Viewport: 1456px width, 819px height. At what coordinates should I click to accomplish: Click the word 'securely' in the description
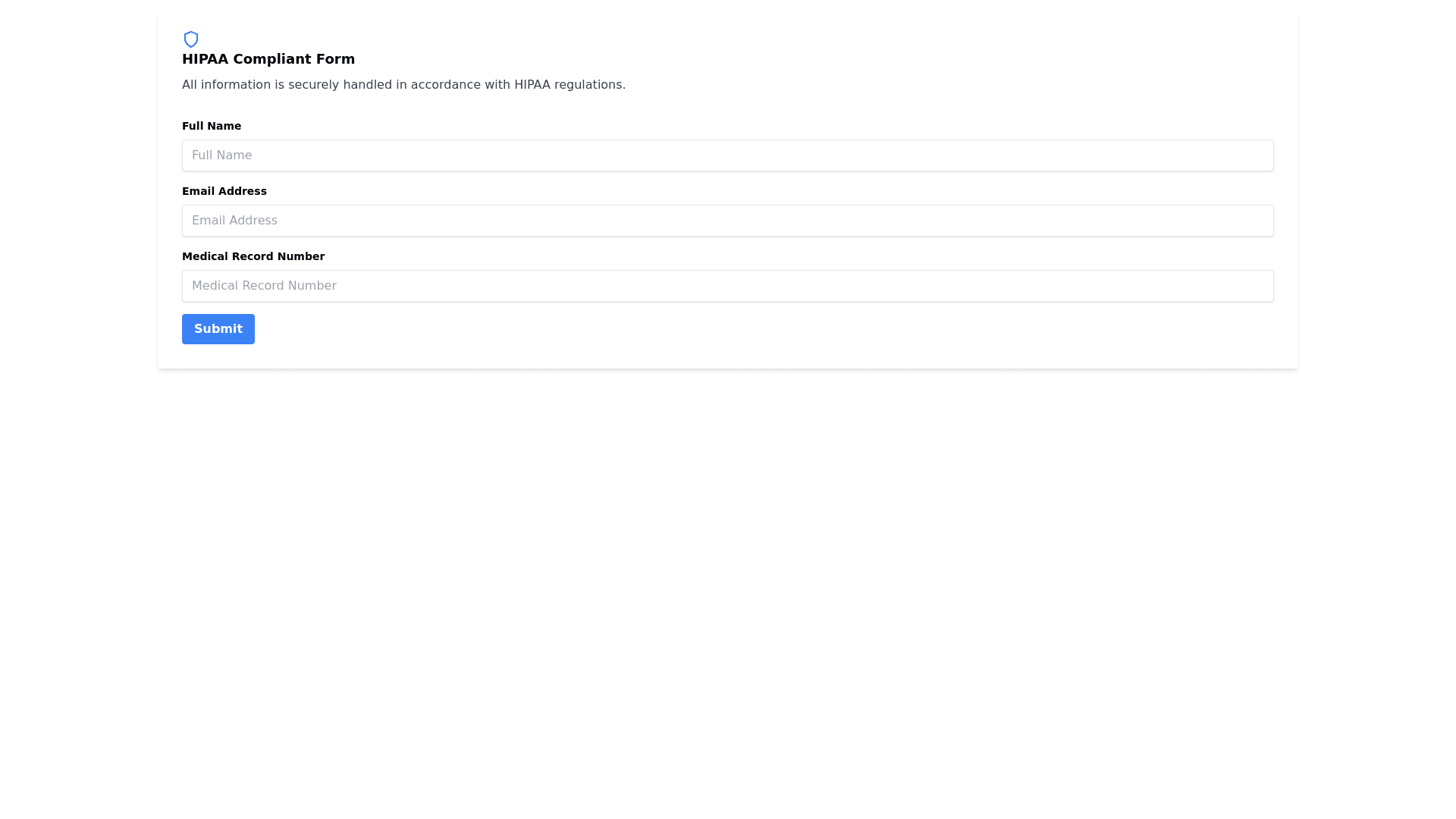(x=312, y=85)
